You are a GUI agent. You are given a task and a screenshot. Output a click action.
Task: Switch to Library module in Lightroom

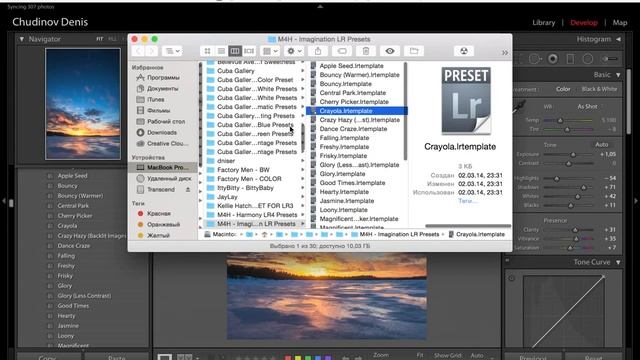pyautogui.click(x=543, y=23)
